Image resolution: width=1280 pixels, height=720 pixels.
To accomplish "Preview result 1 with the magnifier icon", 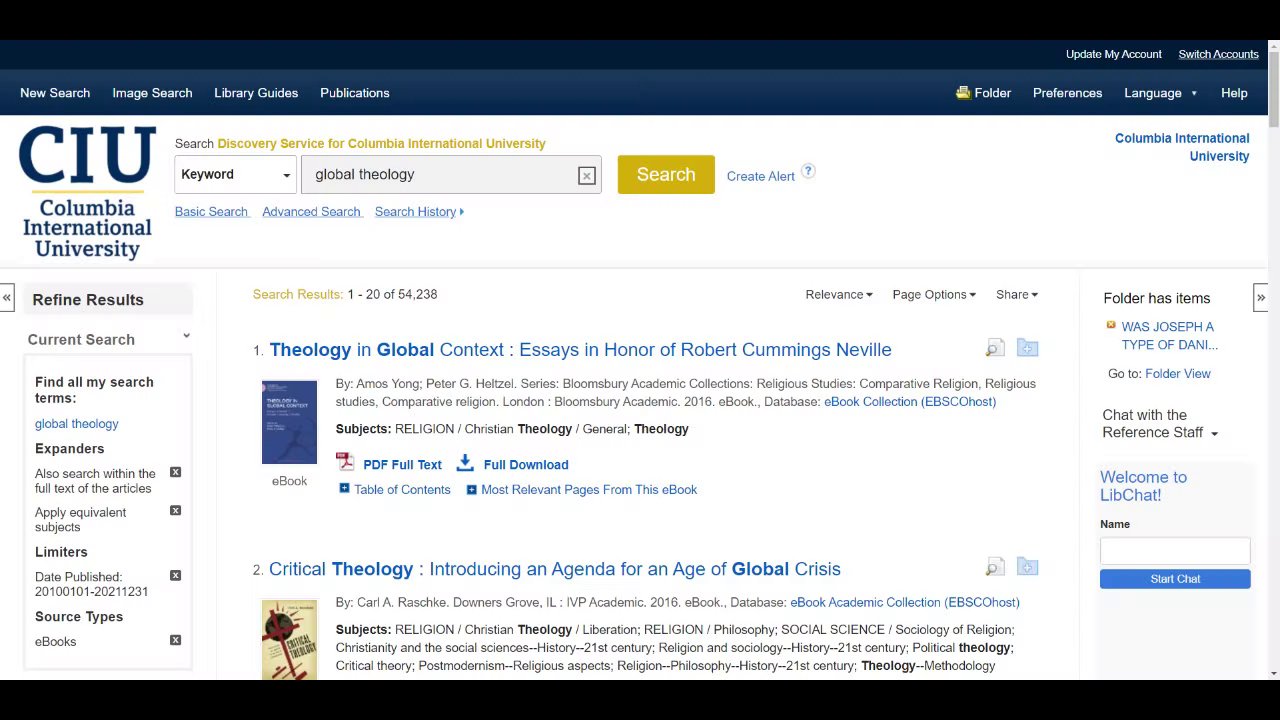I will click(995, 348).
